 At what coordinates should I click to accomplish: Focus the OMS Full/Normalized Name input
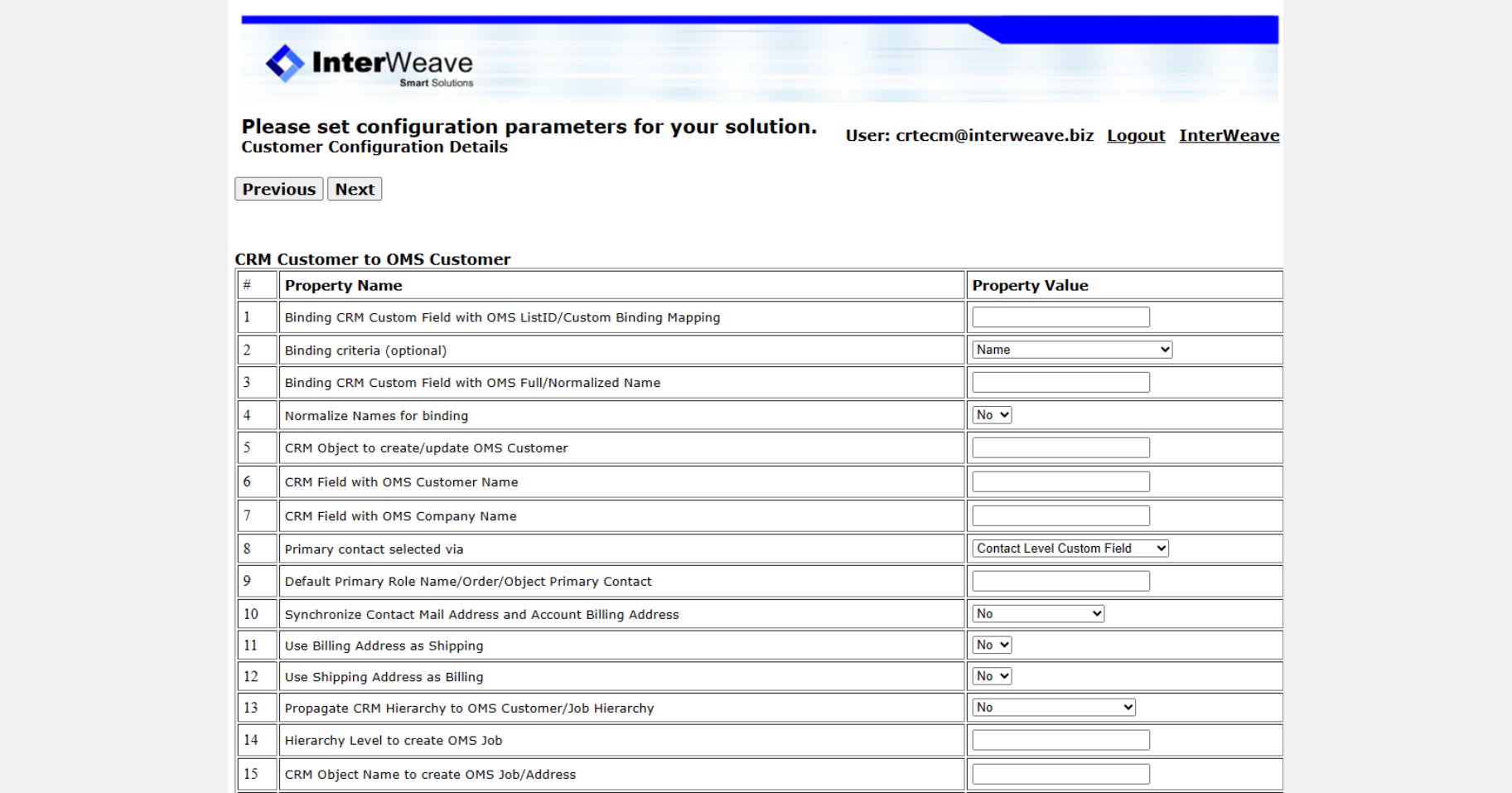pyautogui.click(x=1060, y=382)
